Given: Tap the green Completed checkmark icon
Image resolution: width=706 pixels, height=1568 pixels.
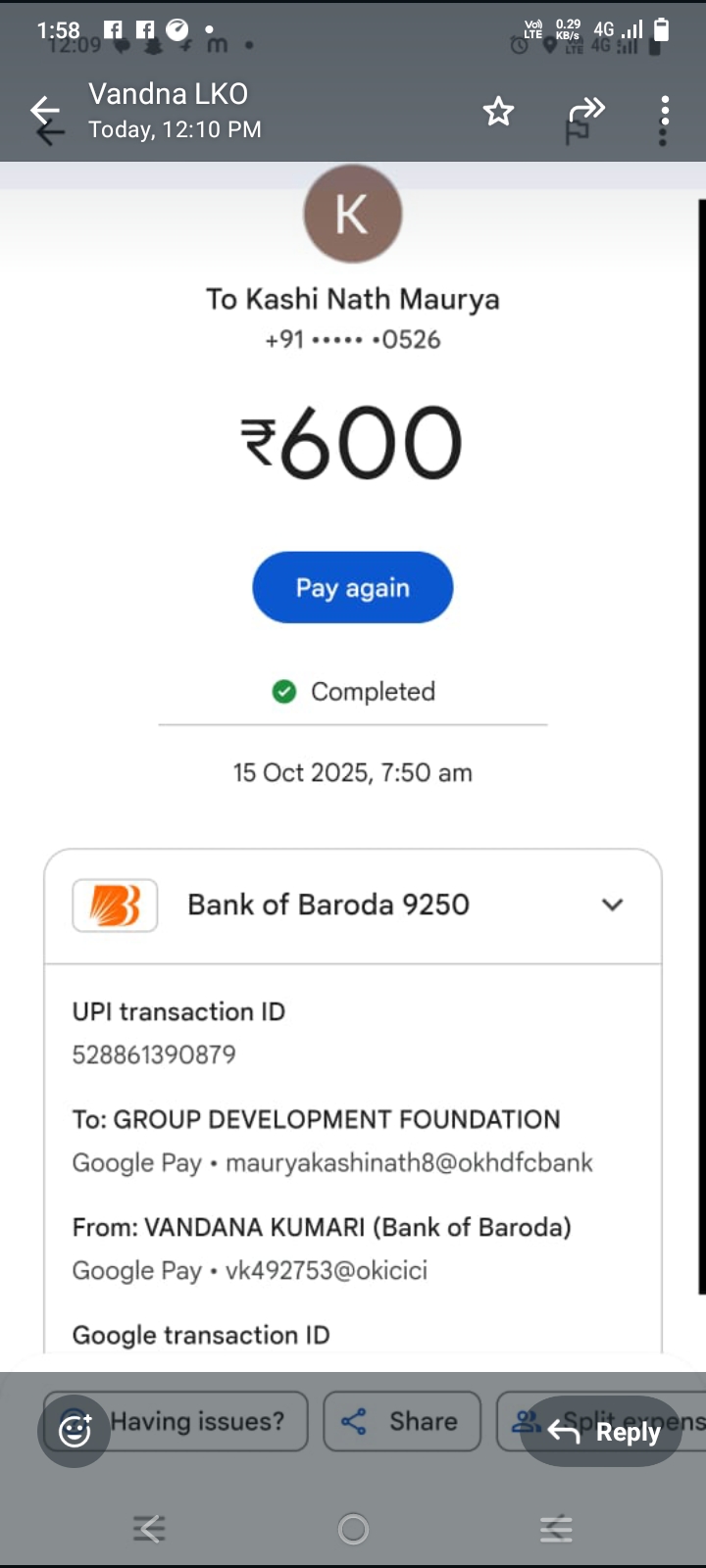Looking at the screenshot, I should click(x=284, y=692).
